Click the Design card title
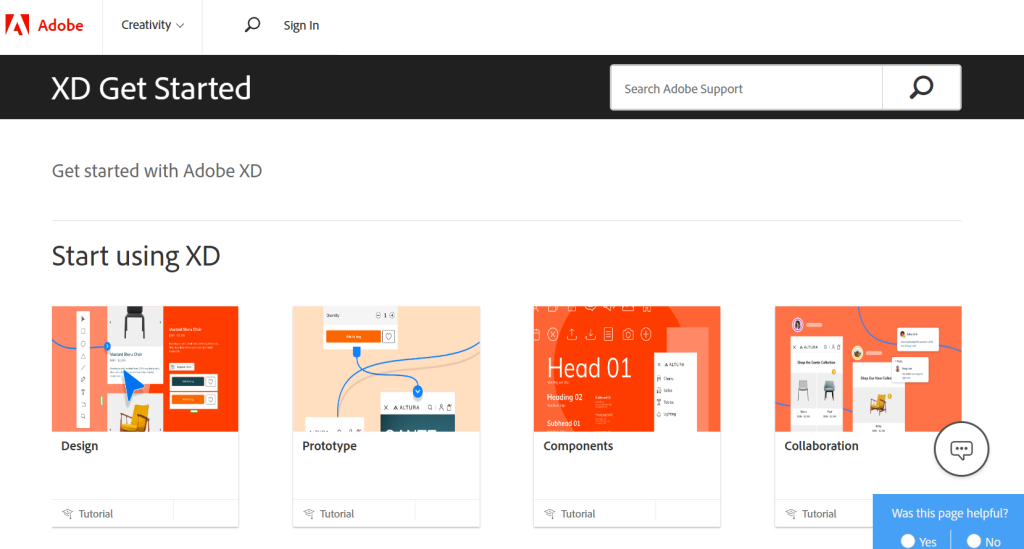 [80, 446]
